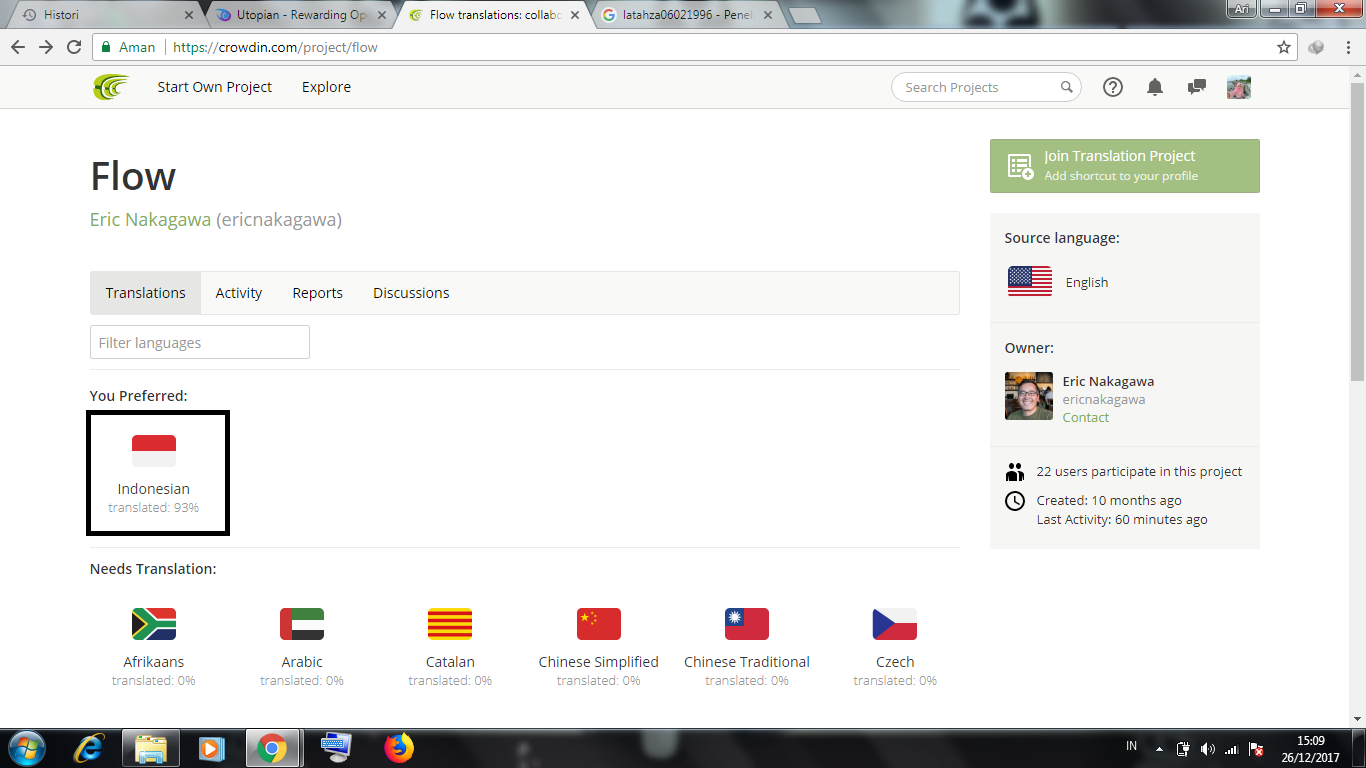Click Start Own Project link

pyautogui.click(x=214, y=87)
